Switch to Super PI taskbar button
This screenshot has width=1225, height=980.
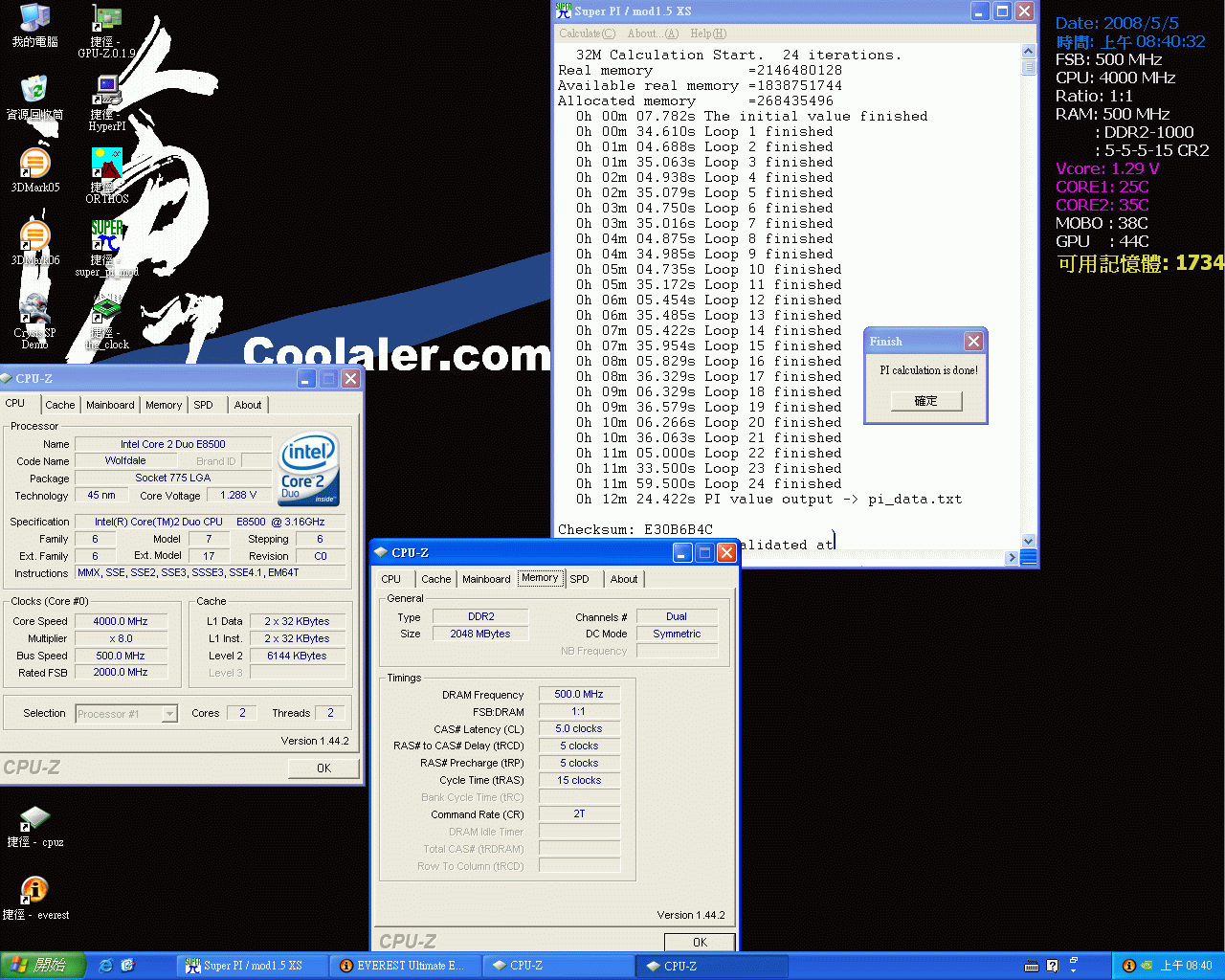tap(253, 966)
